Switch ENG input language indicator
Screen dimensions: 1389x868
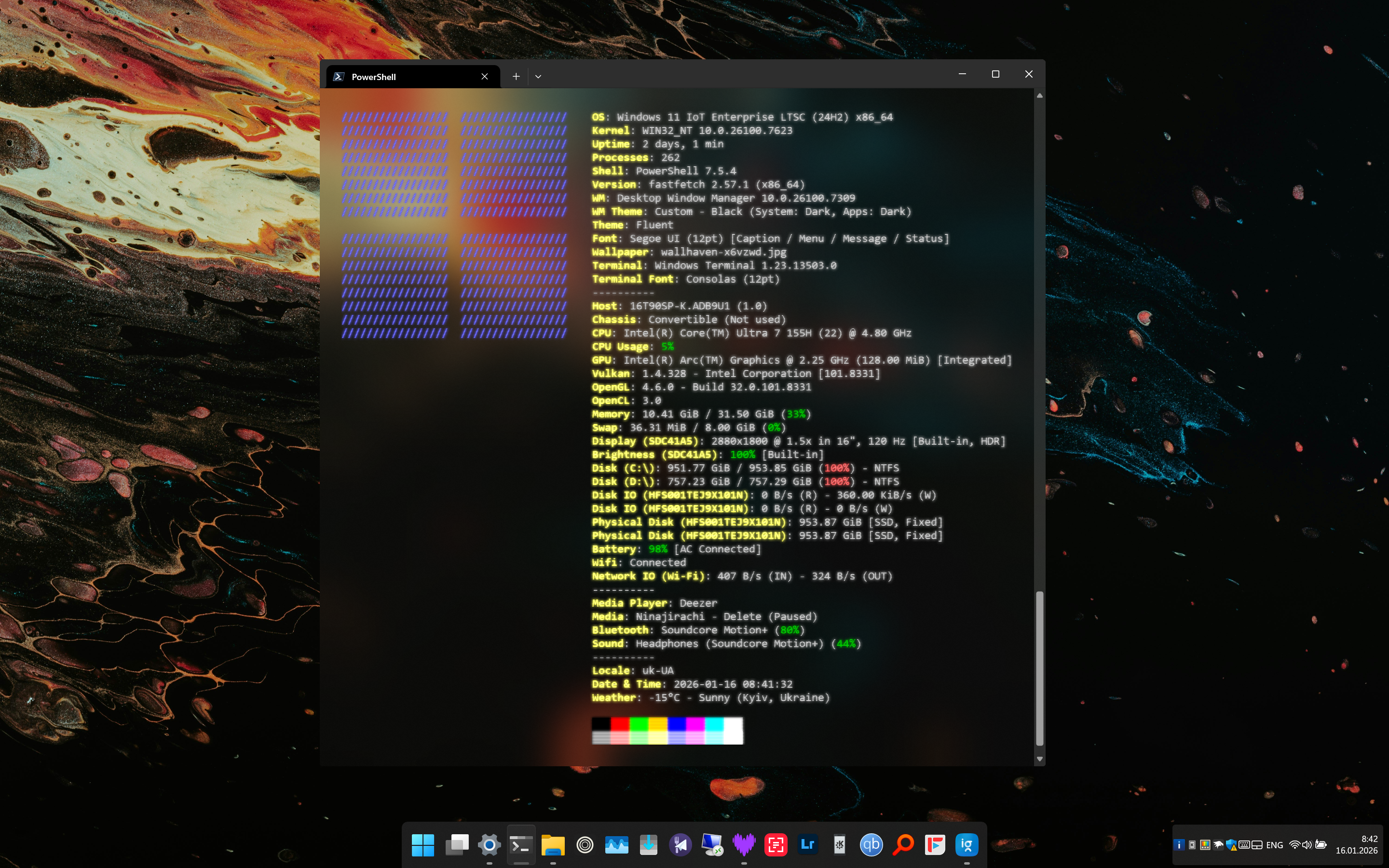(x=1274, y=844)
